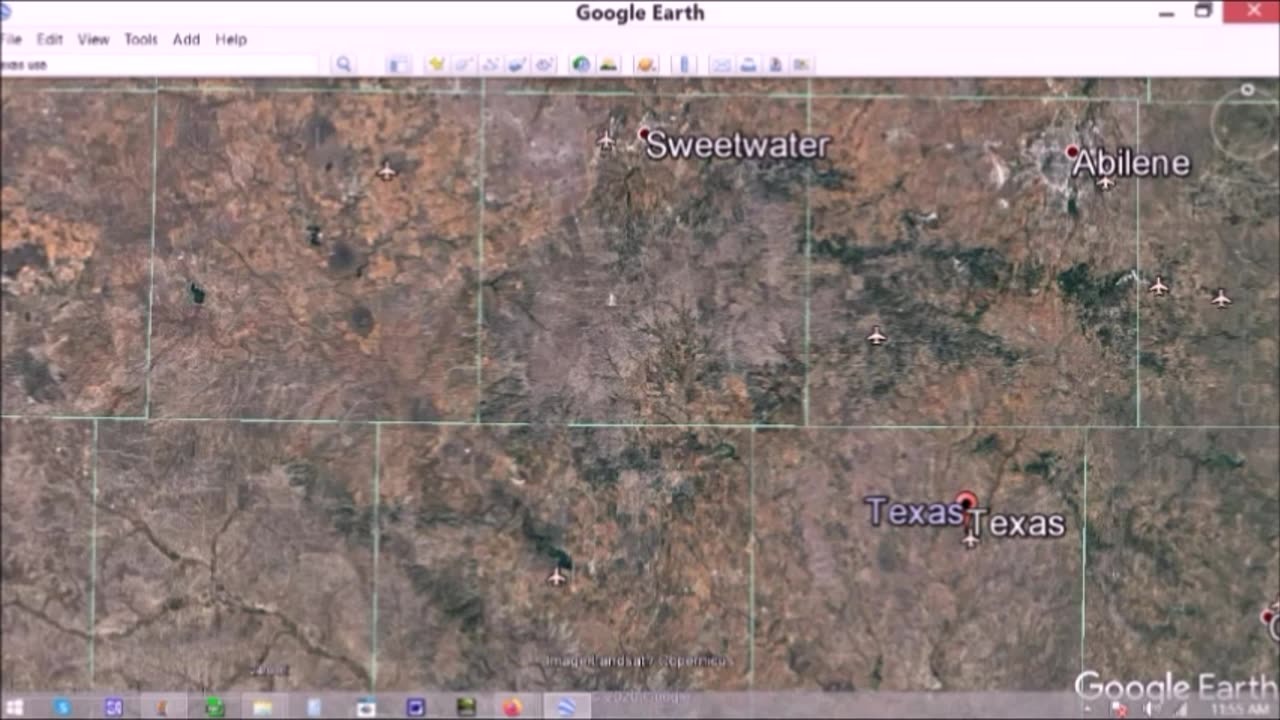1280x720 pixels.
Task: Click the volume icon in system tray
Action: click(1151, 709)
